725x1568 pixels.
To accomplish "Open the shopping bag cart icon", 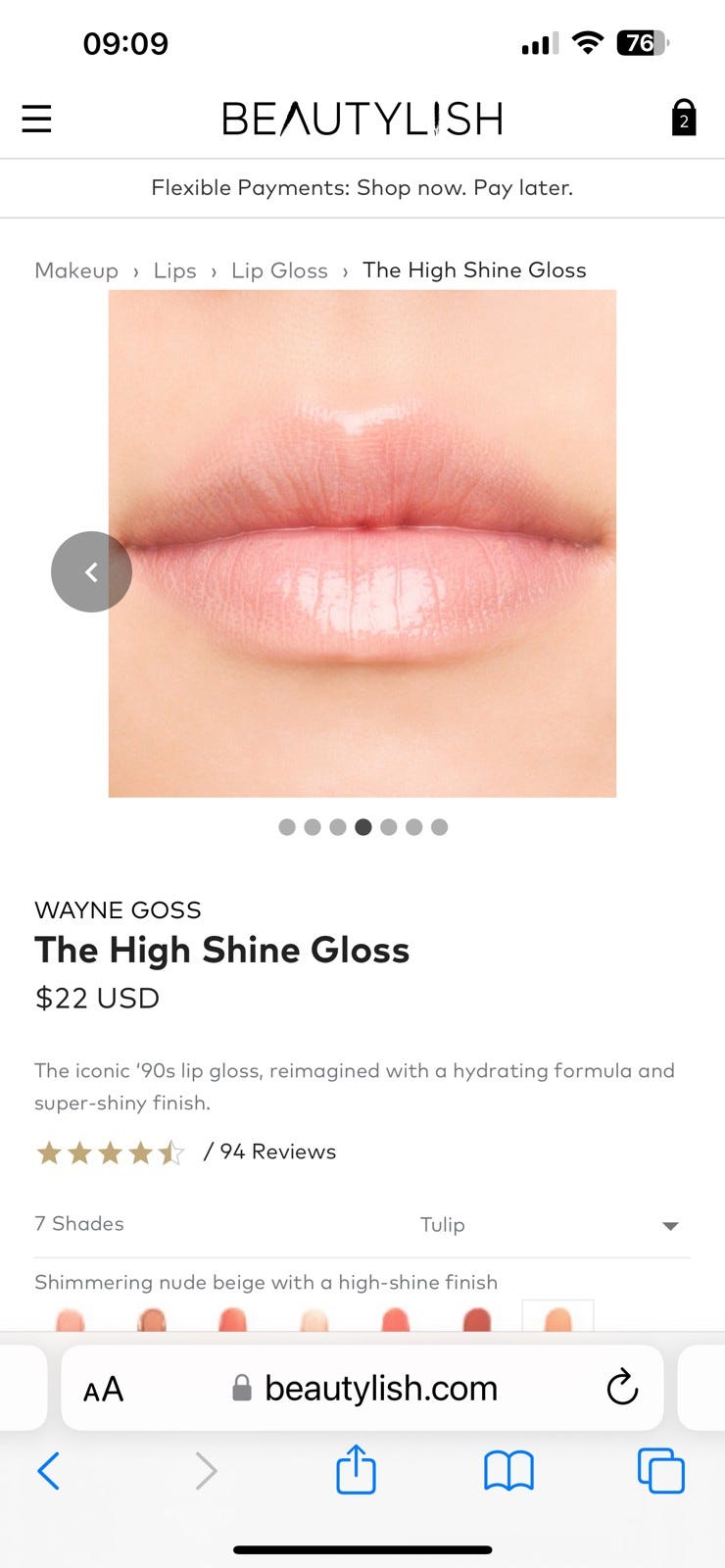I will (x=684, y=118).
